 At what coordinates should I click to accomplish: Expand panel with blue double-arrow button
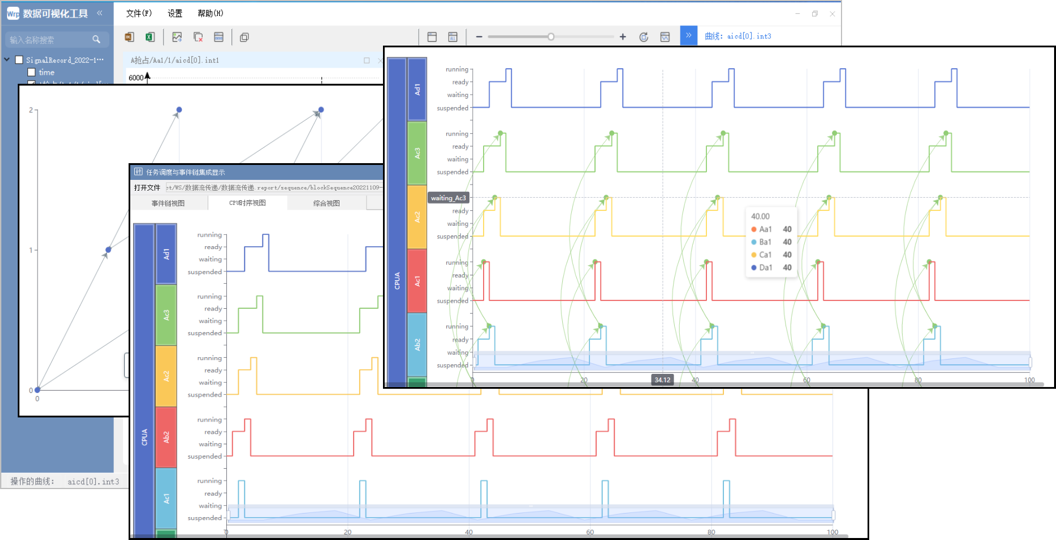tap(688, 36)
